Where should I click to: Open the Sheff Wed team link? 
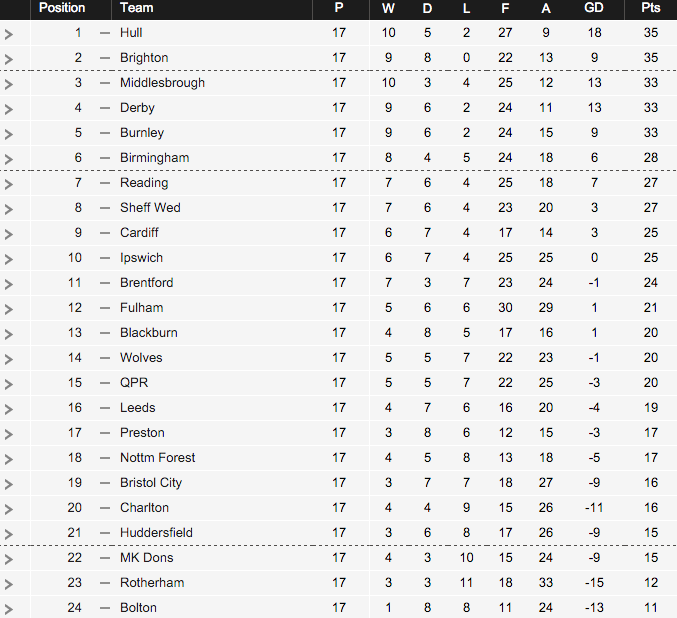click(x=150, y=208)
